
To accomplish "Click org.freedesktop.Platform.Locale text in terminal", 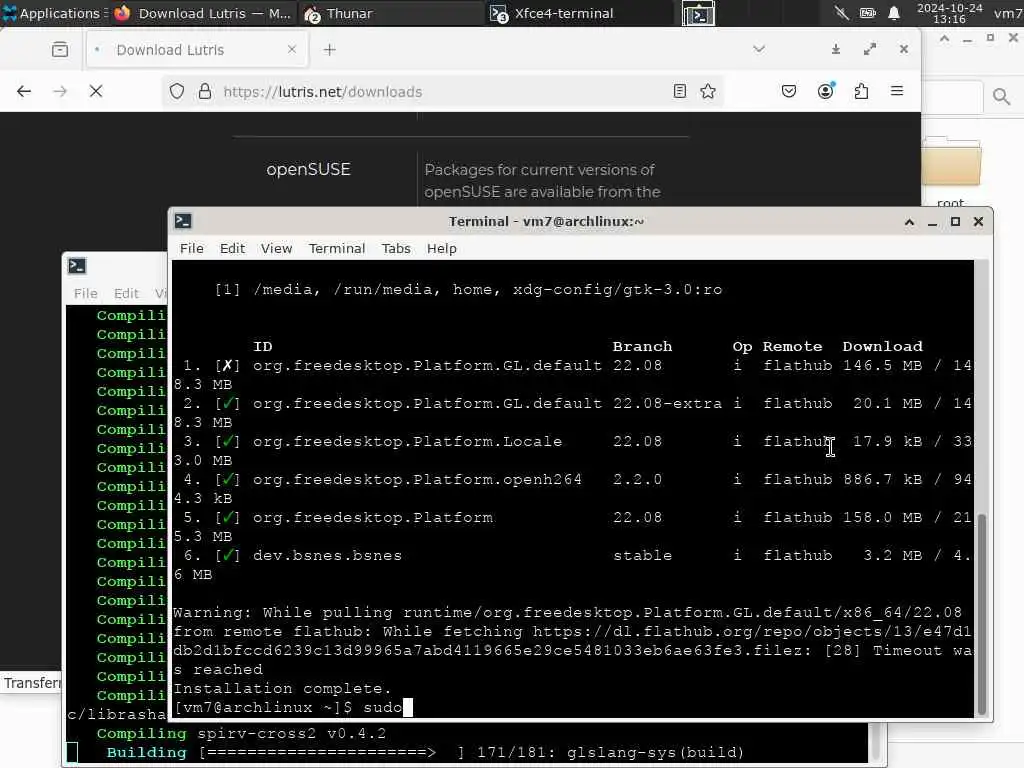I will click(x=408, y=442).
